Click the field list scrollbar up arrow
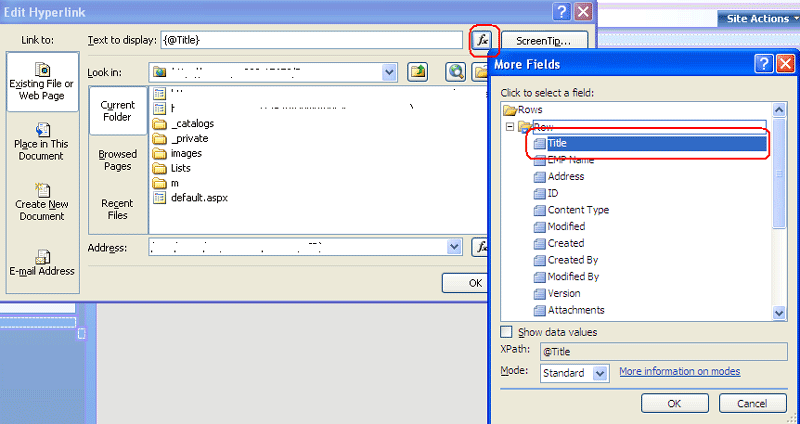 (x=779, y=110)
